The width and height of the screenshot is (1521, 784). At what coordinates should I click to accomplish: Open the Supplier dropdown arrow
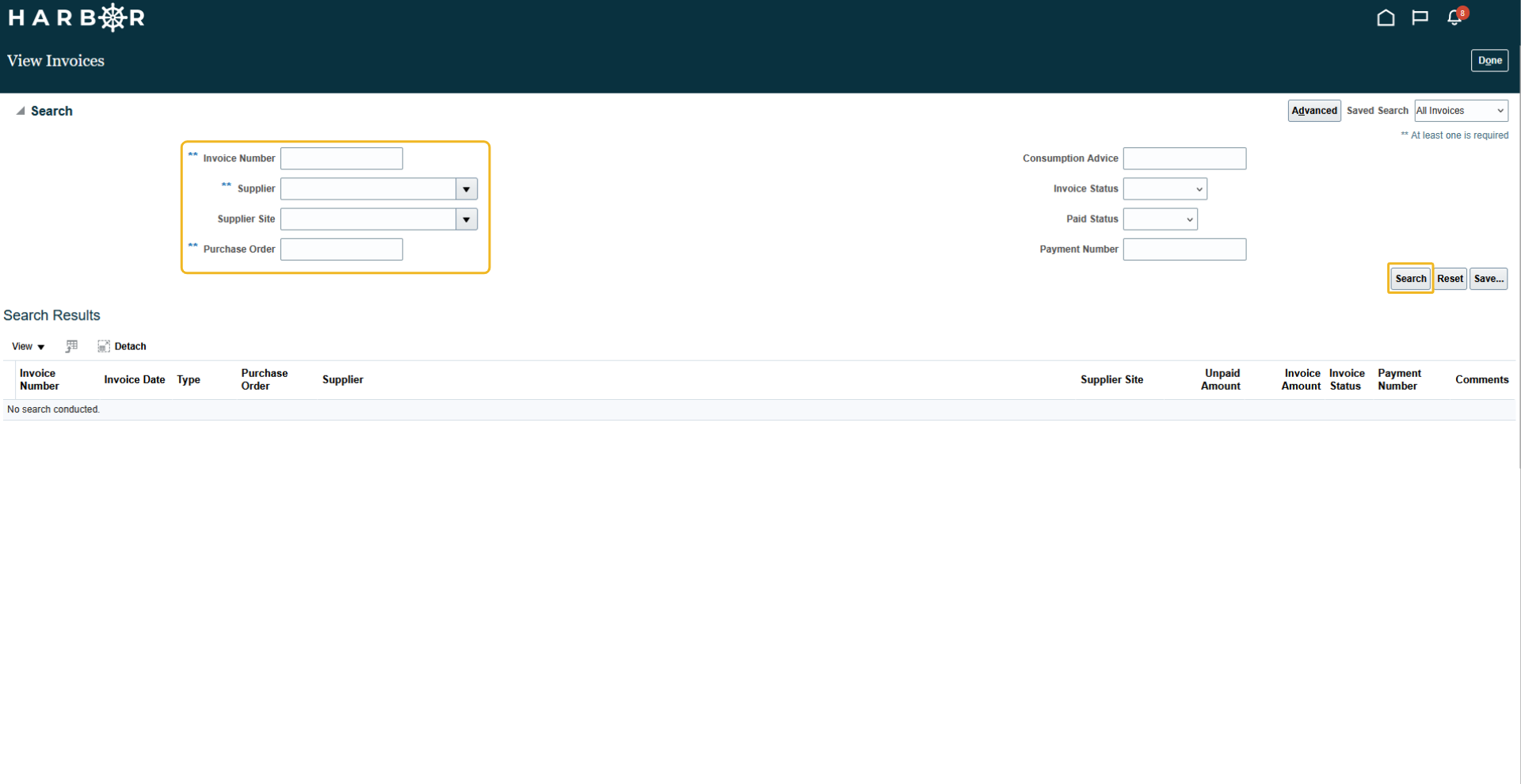[x=467, y=188]
